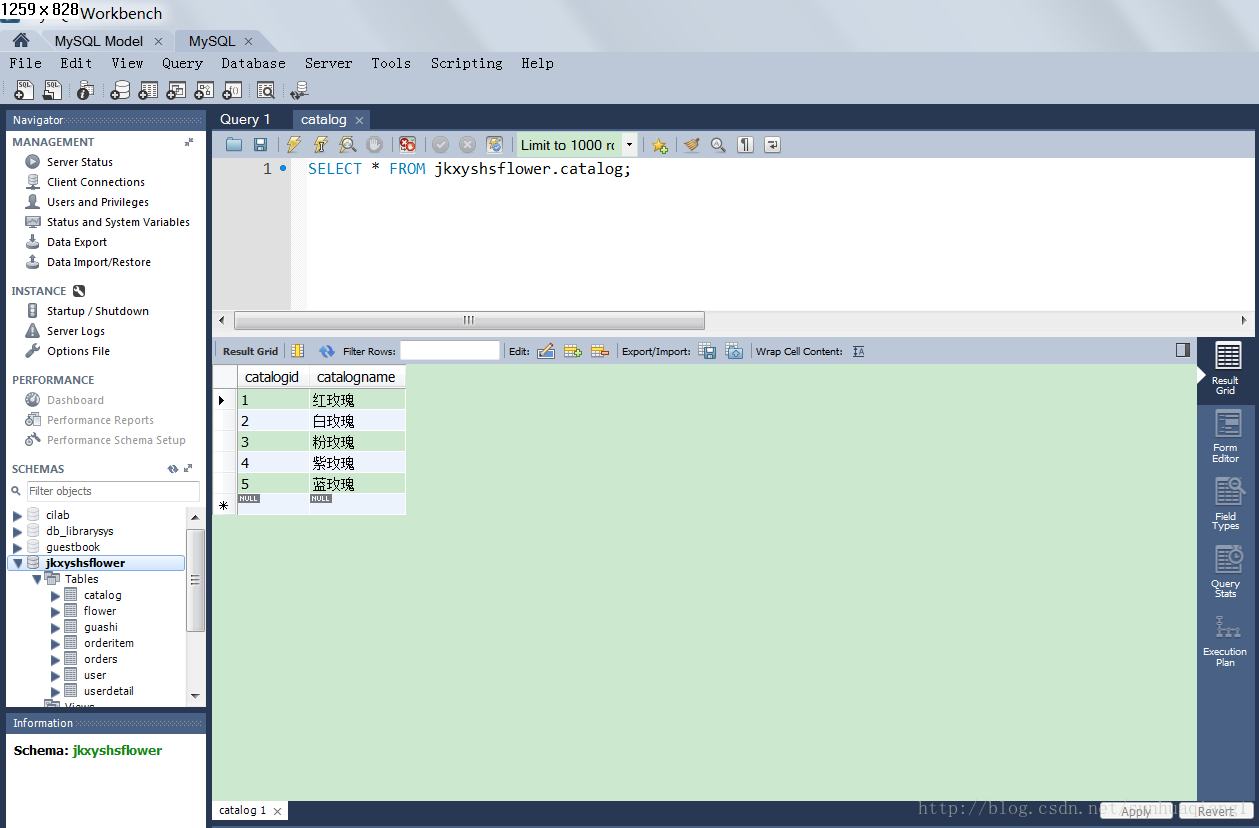Image resolution: width=1259 pixels, height=828 pixels.
Task: Expand the db_librarysys schema
Action: (17, 532)
